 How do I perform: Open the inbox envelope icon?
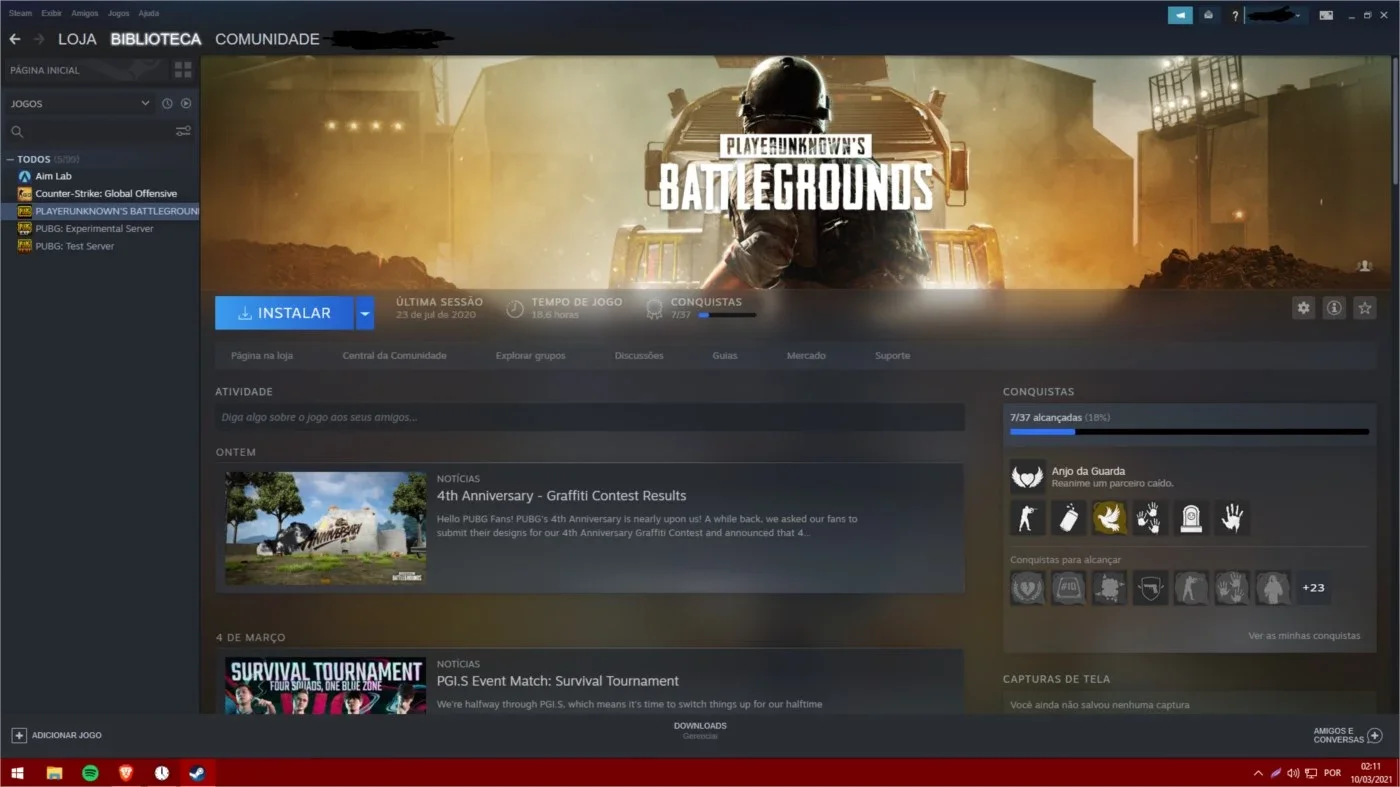pos(1208,15)
